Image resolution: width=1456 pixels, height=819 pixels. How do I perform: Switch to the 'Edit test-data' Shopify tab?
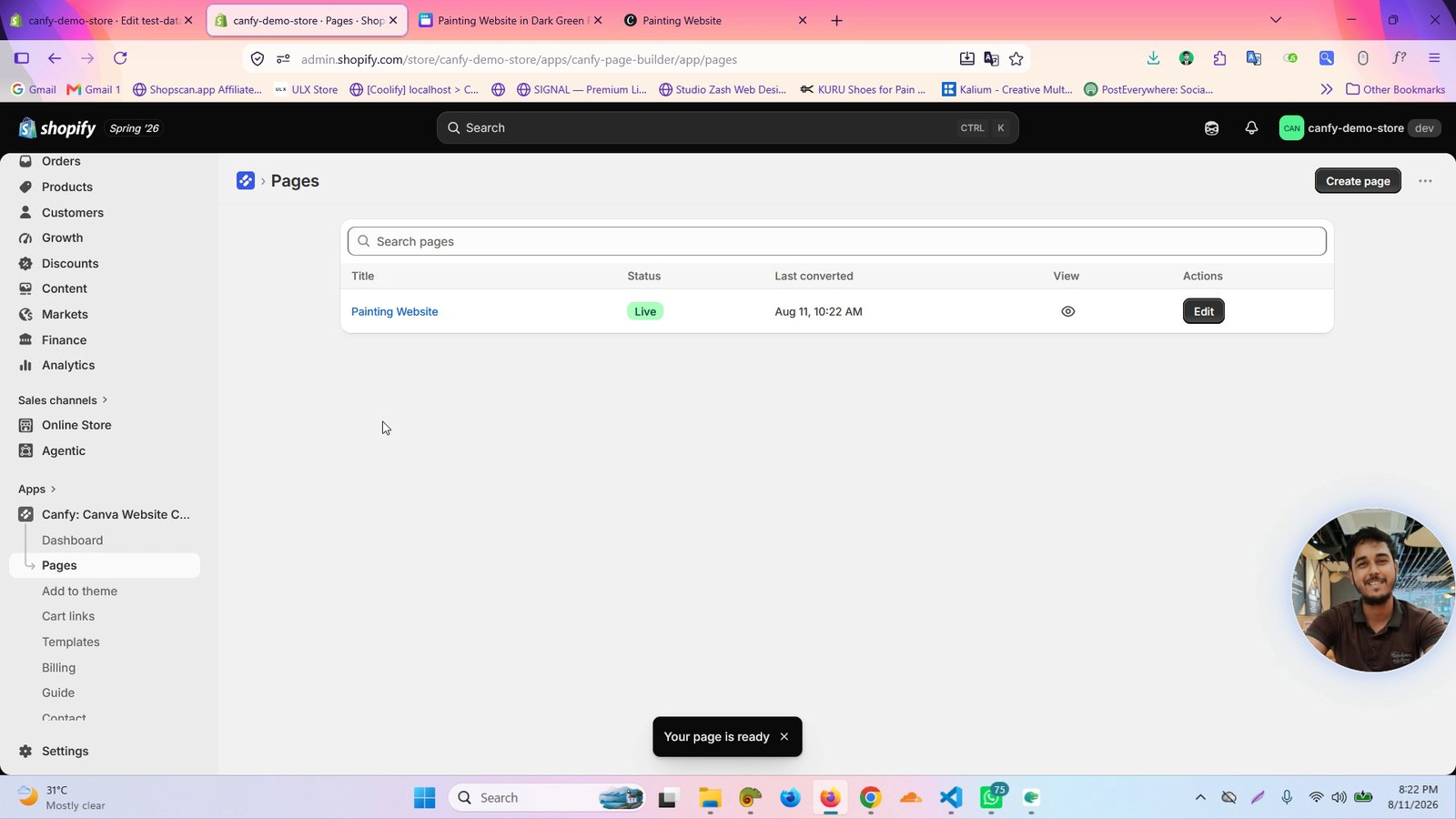click(102, 20)
